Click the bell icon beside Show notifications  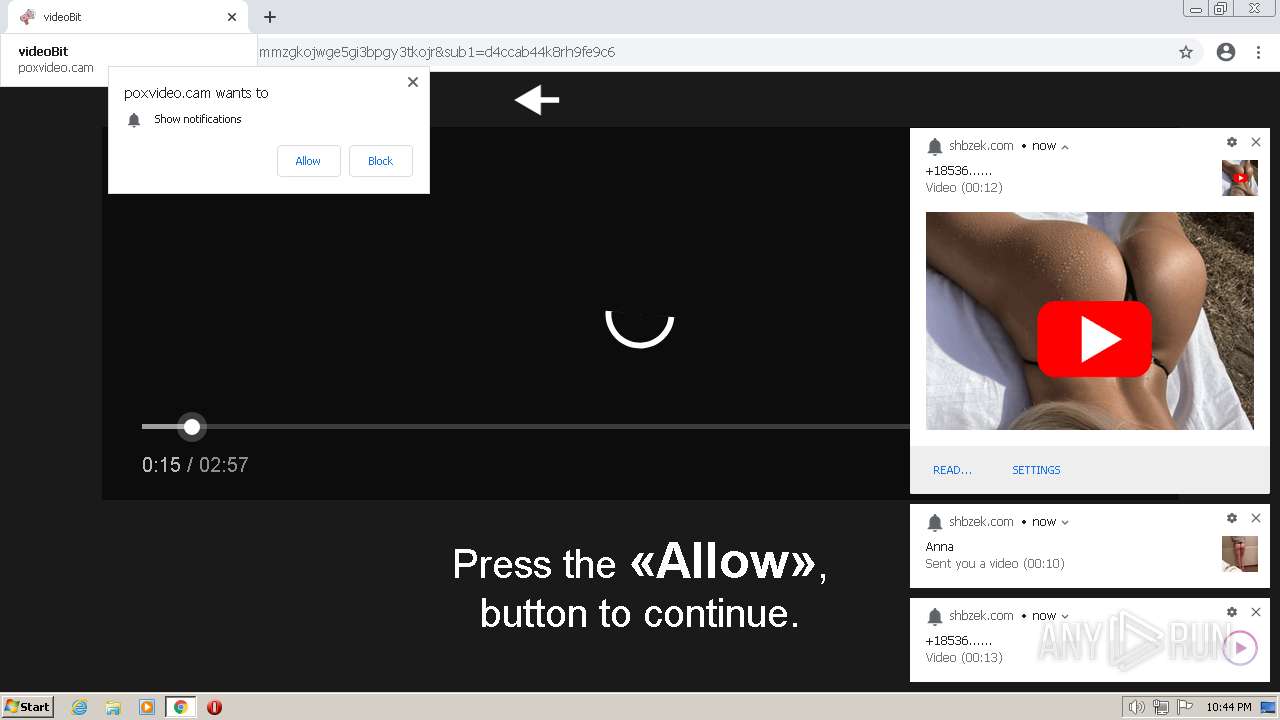coord(134,120)
